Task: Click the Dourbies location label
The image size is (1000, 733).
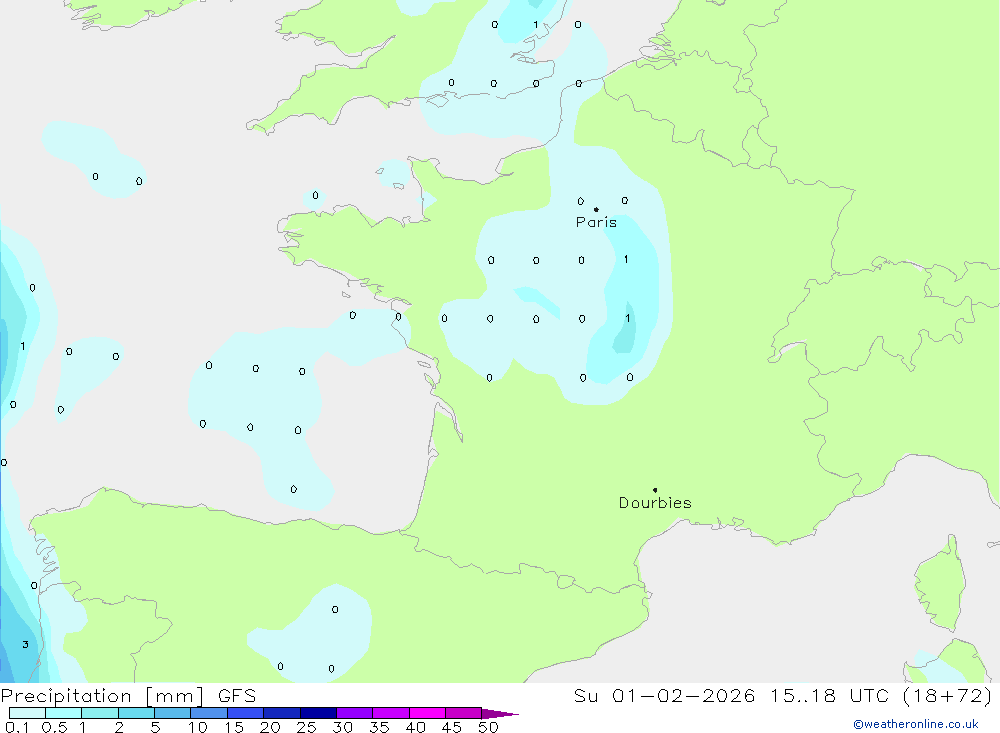Action: click(x=655, y=503)
